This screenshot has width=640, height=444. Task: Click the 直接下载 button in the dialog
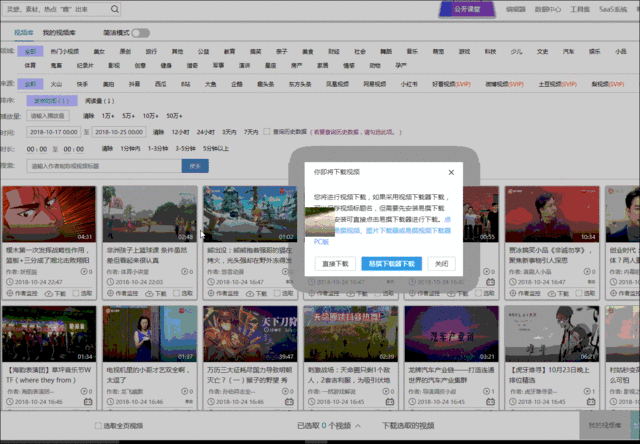335,264
